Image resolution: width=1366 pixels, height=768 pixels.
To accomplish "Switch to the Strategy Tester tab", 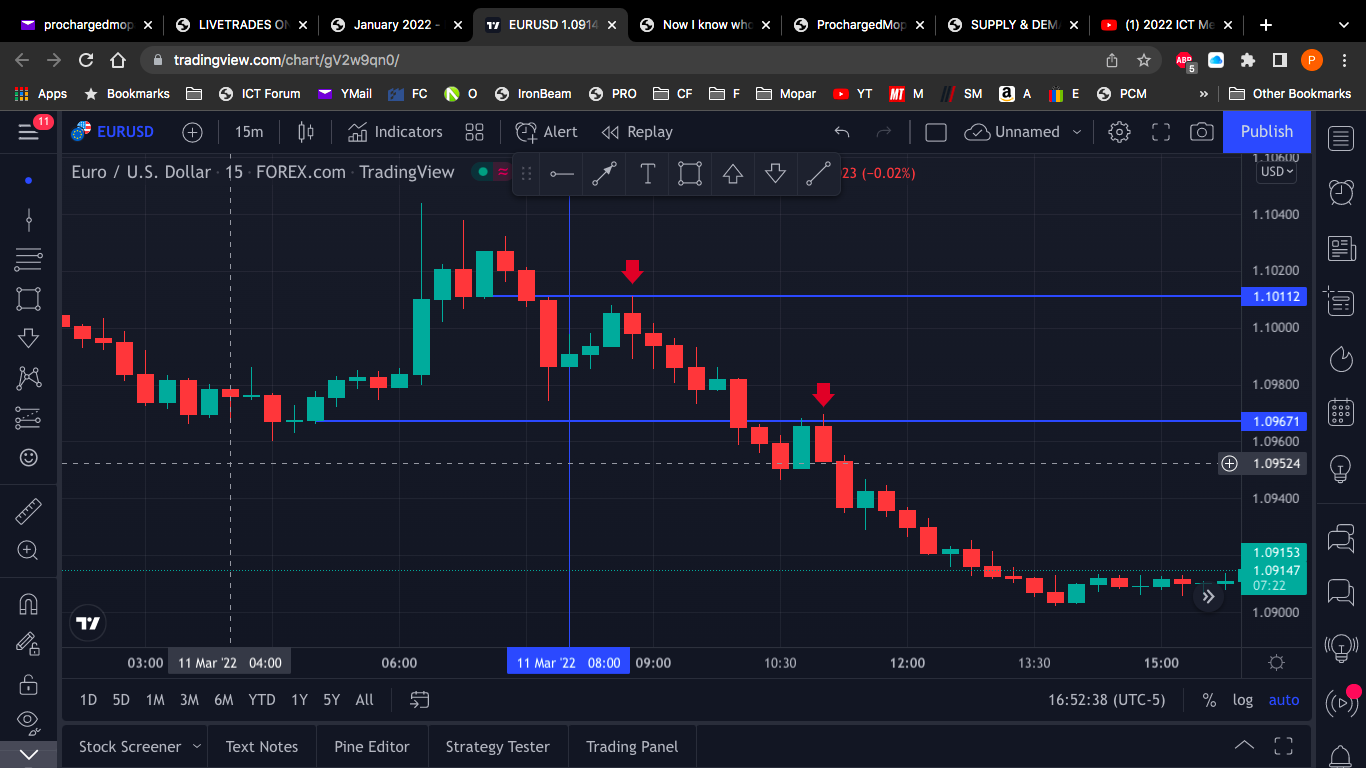I will tap(498, 747).
